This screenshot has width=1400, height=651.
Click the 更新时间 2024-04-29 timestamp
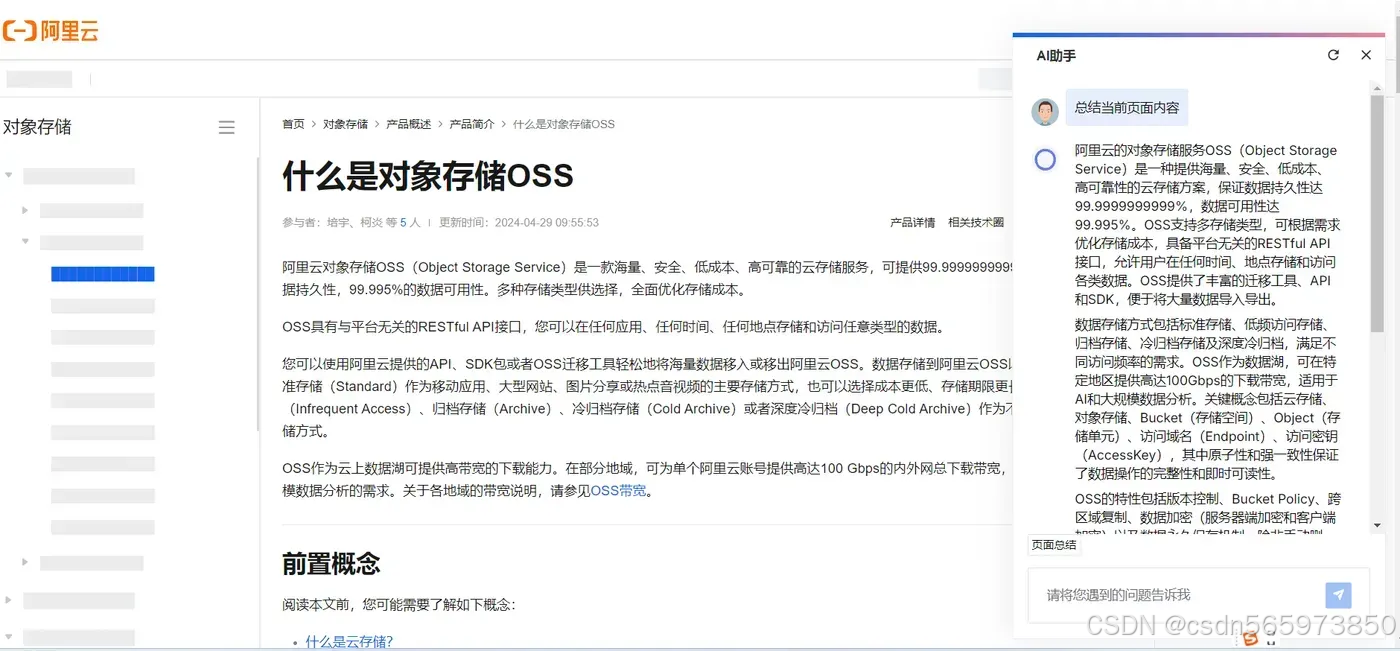click(519, 223)
